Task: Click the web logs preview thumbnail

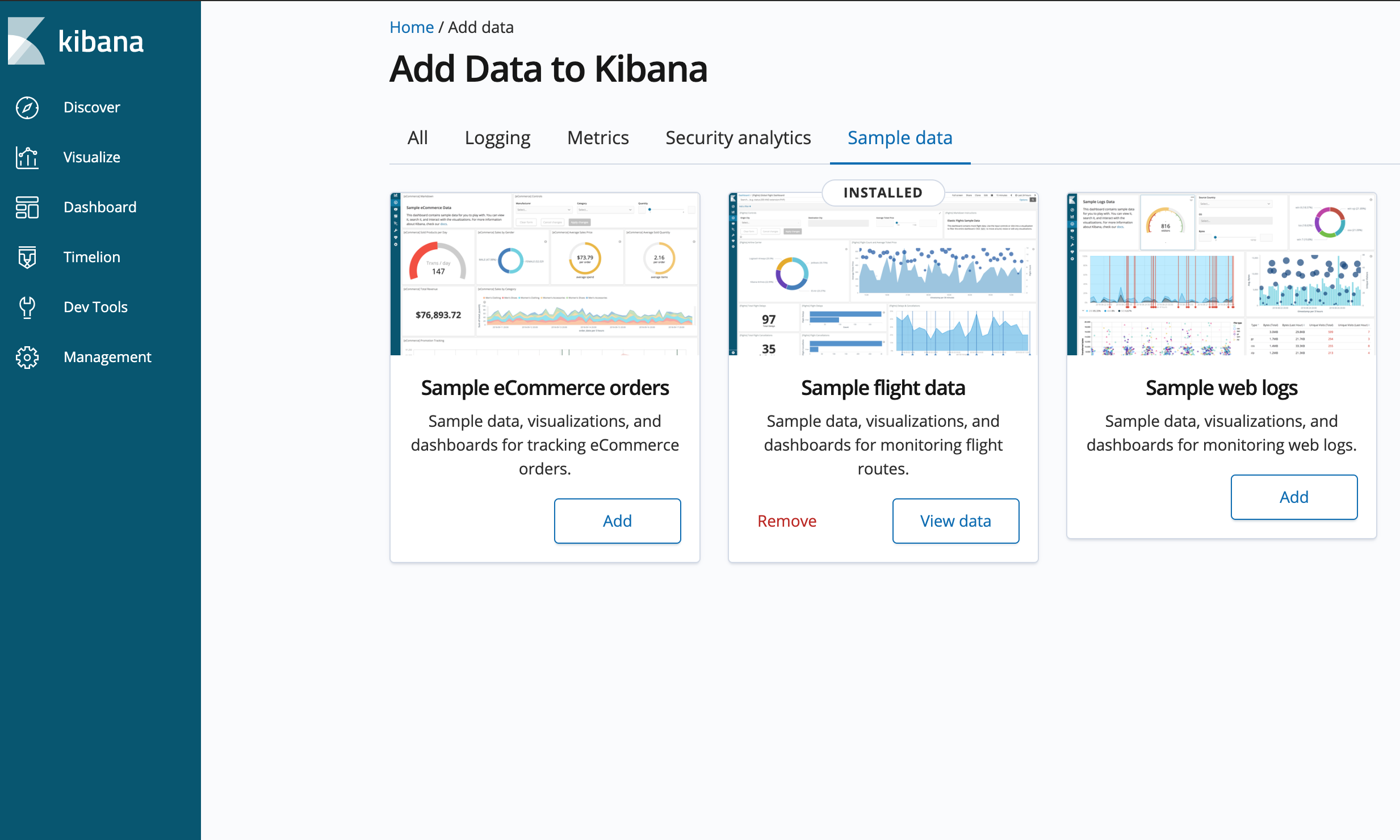Action: 1221,274
